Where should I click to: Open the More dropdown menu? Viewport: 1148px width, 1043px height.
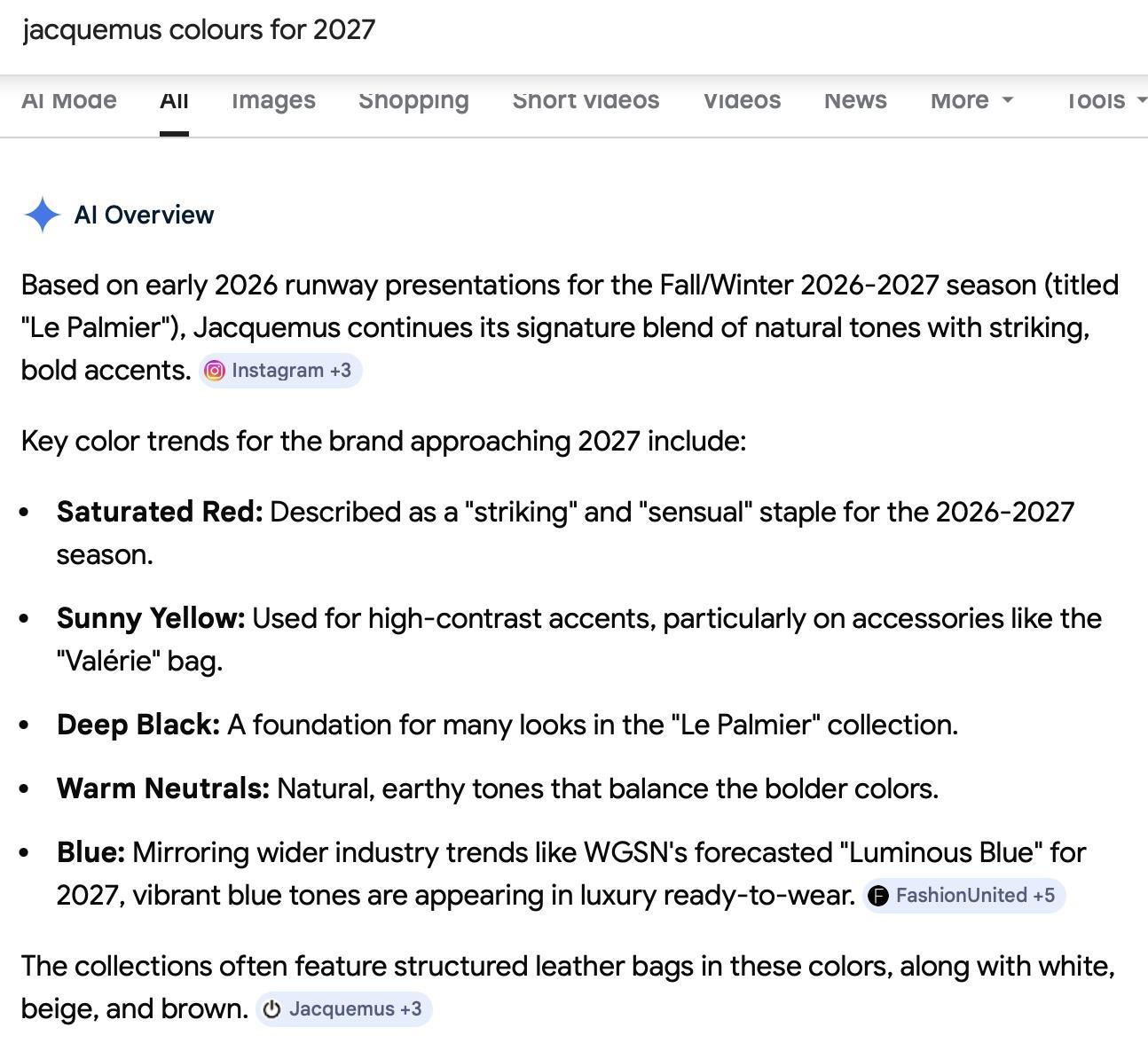tap(971, 100)
